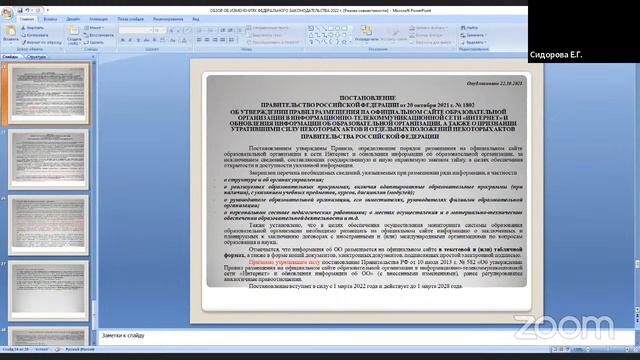Click the 'ПОСТАНОВЛЕНИЕ' heading on the slide

367,98
